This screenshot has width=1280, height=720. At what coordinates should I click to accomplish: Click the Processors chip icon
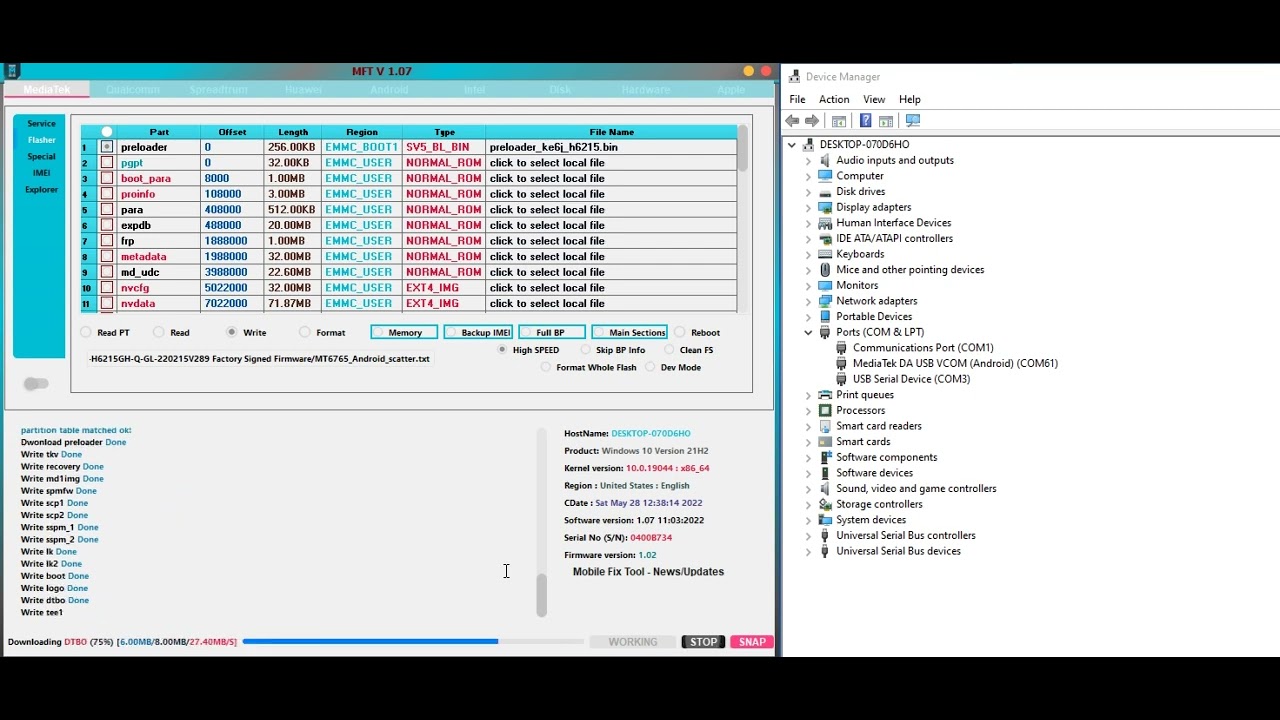point(825,410)
